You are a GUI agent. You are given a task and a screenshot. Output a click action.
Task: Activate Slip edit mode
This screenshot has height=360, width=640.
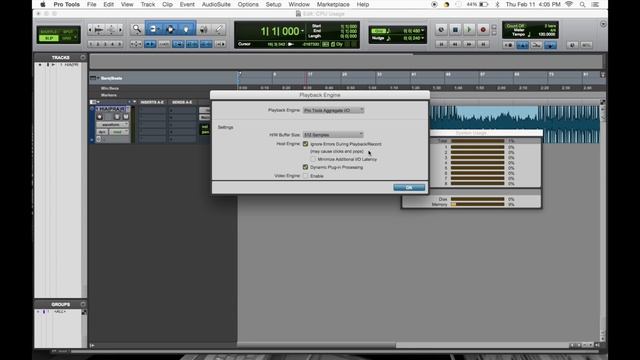pyautogui.click(x=49, y=38)
